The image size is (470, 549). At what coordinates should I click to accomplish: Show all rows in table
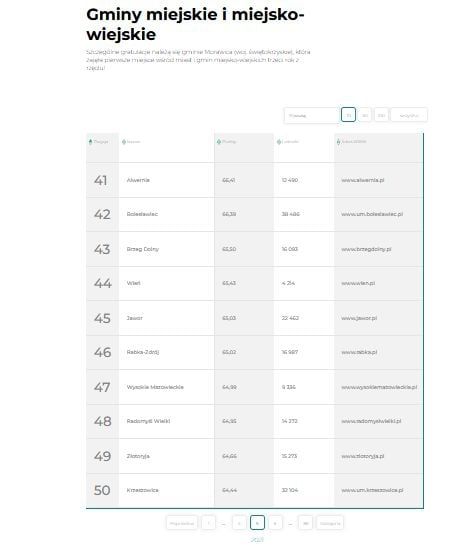coord(409,115)
